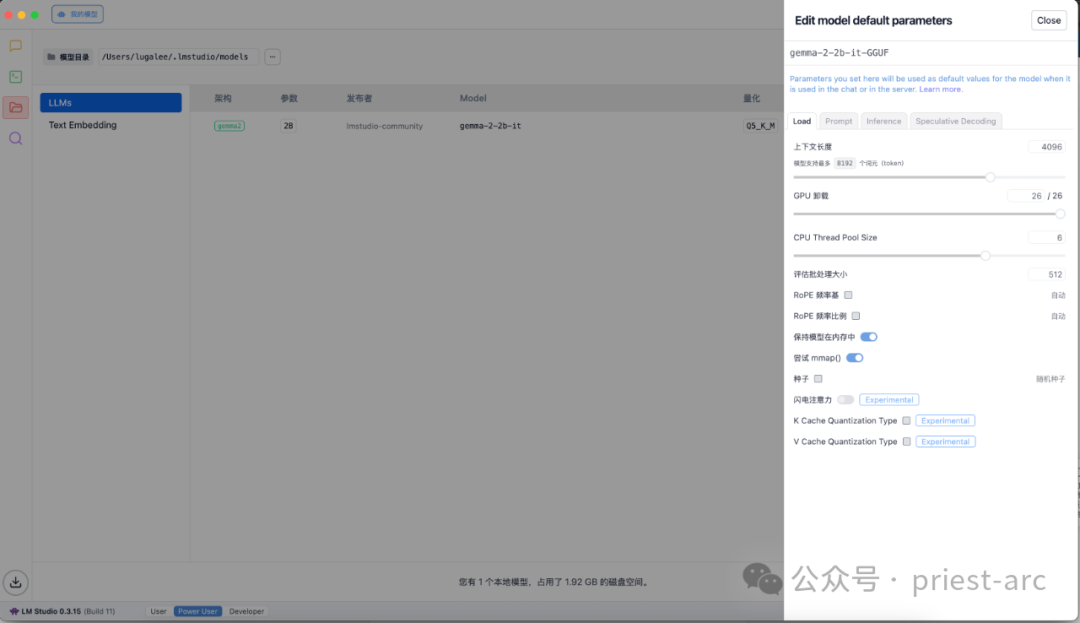Enable the RoPE 频率基 checkbox

[848, 295]
